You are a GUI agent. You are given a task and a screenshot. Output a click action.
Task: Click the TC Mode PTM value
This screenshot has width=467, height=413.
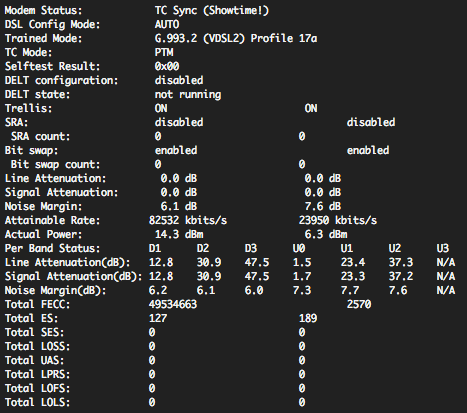(164, 53)
